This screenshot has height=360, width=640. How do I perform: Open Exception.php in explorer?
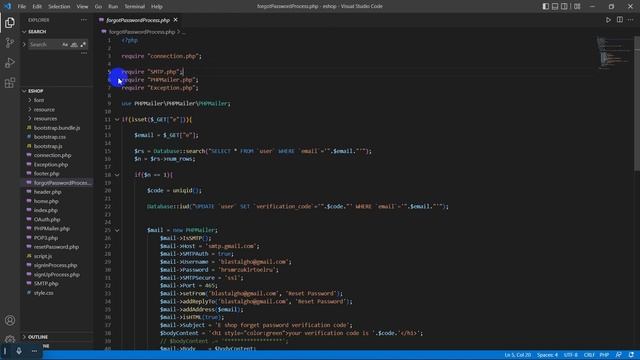point(51,164)
